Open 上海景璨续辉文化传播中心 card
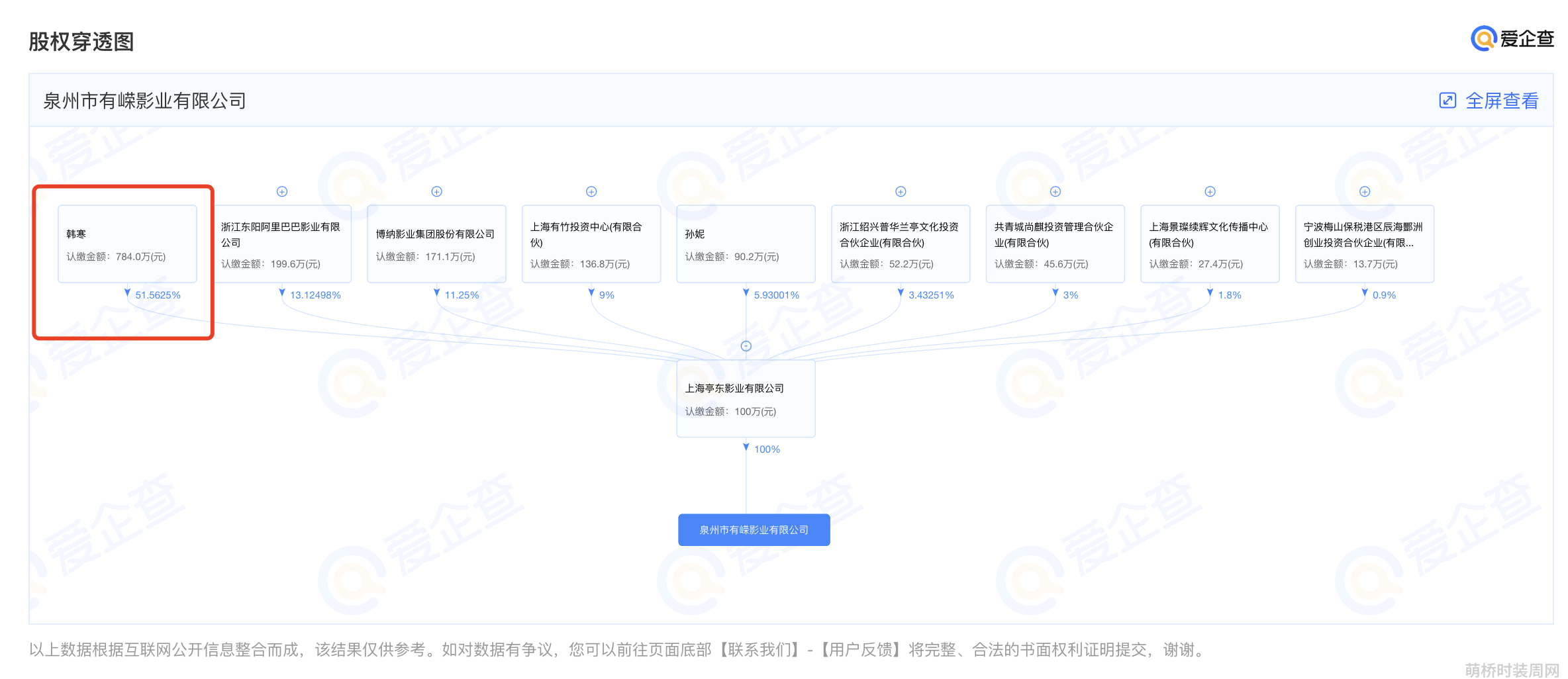The height and width of the screenshot is (679, 1568). 1210,244
